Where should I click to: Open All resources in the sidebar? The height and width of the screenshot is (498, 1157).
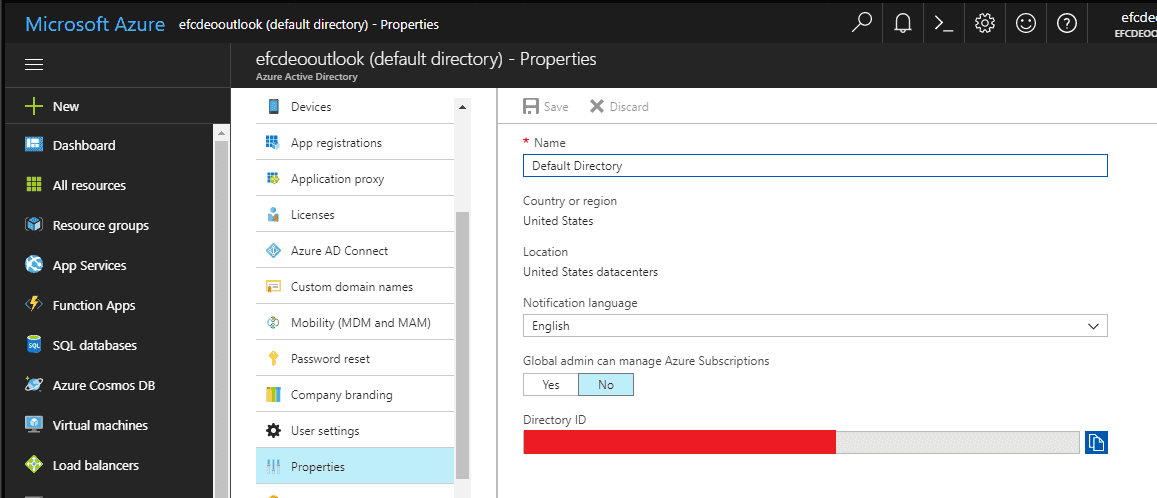(x=89, y=185)
